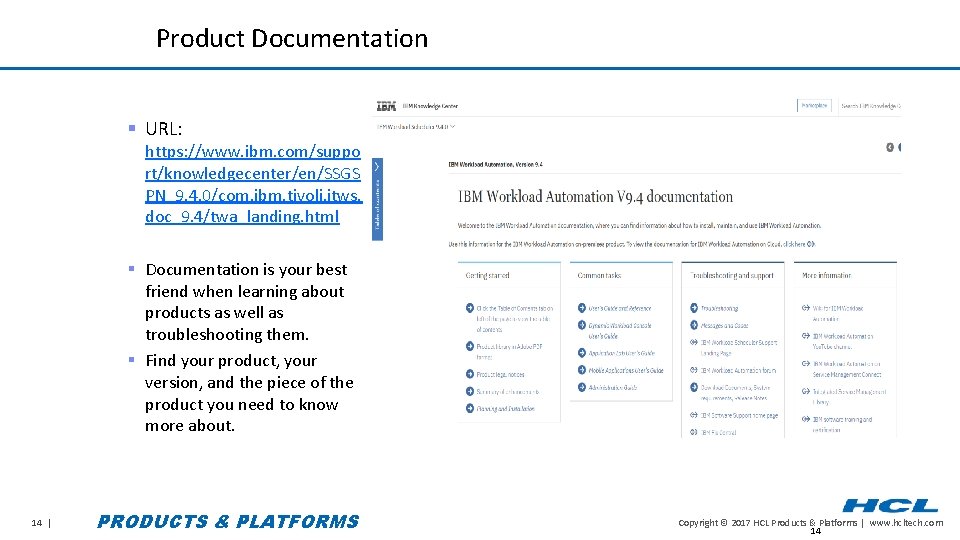Click the www.hcltech.com footer text

(x=906, y=523)
